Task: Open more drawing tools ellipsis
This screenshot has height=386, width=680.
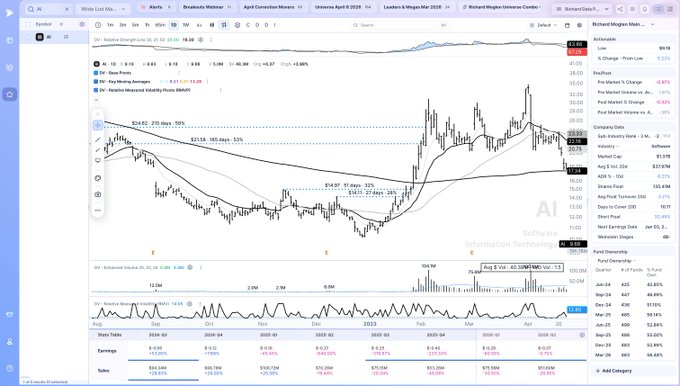Action: coord(98,210)
